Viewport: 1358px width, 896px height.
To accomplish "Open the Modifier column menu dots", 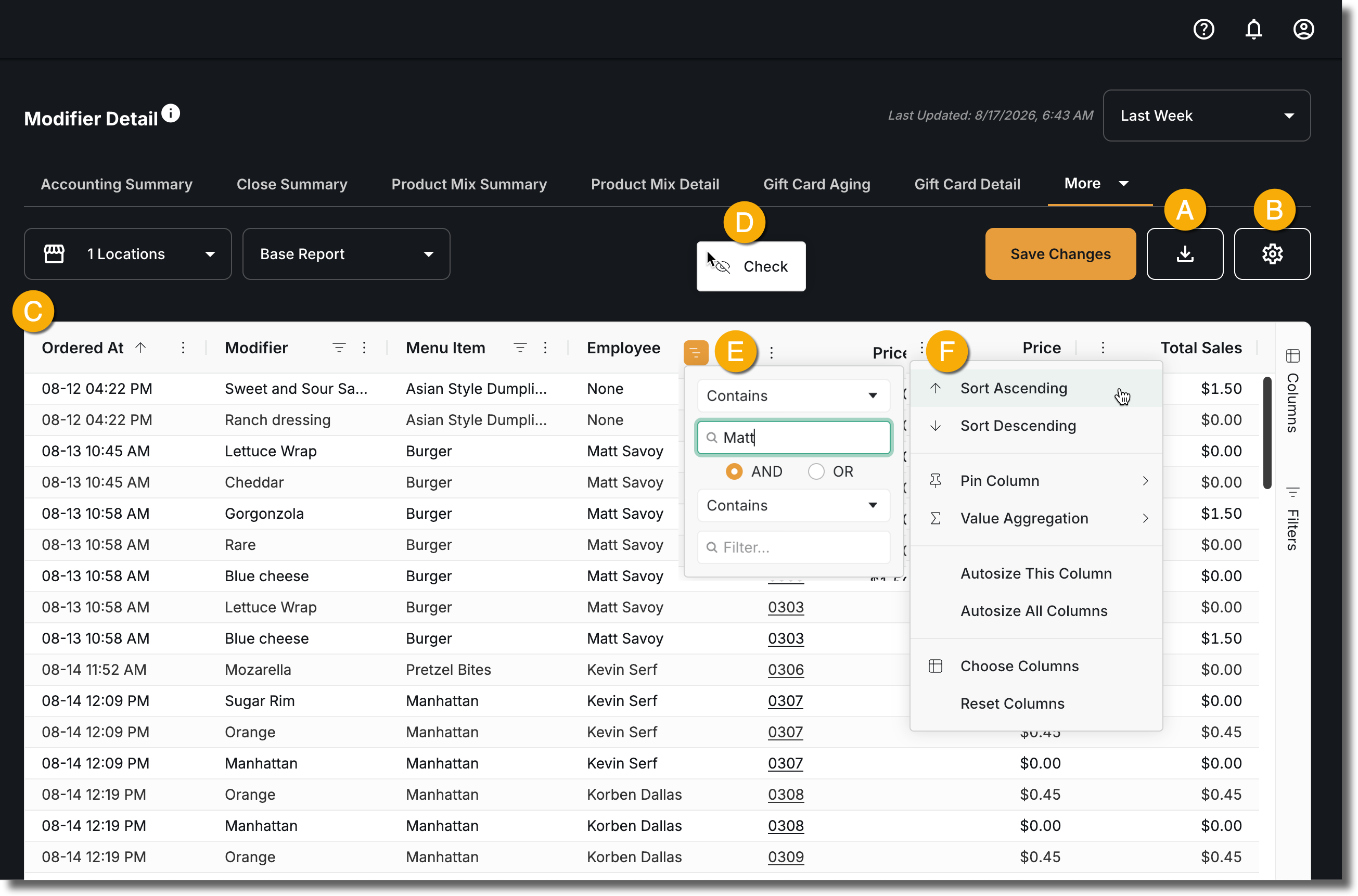I will click(x=364, y=348).
